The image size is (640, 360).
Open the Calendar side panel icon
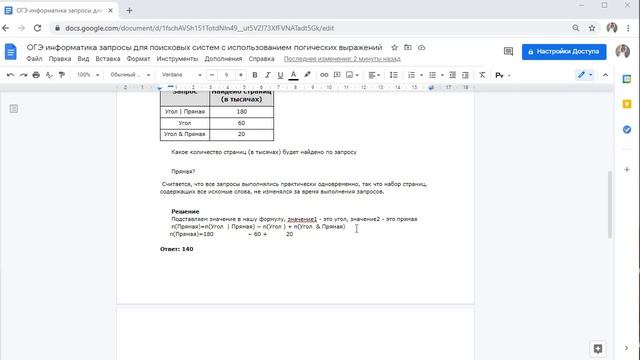tap(627, 79)
